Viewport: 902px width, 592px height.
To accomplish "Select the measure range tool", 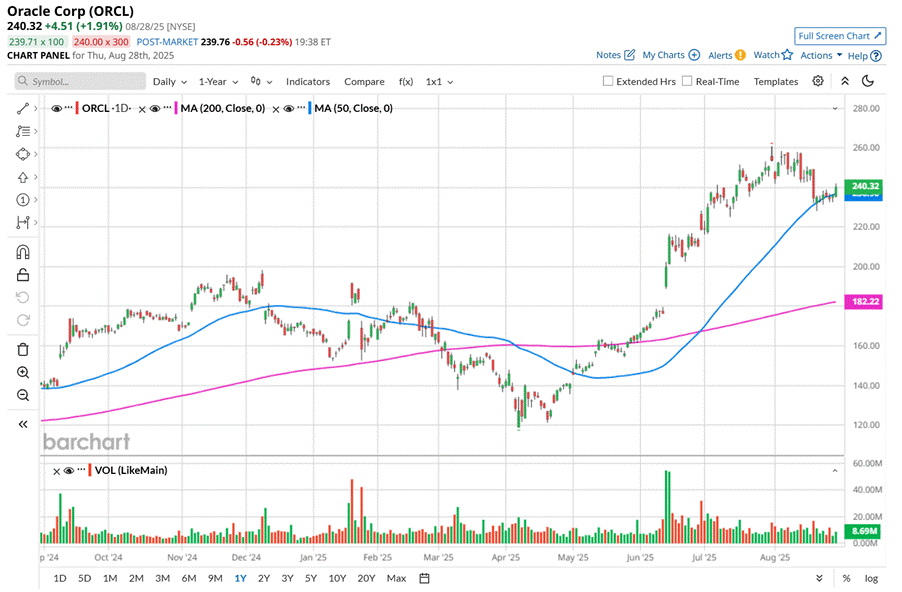I will tap(23, 222).
